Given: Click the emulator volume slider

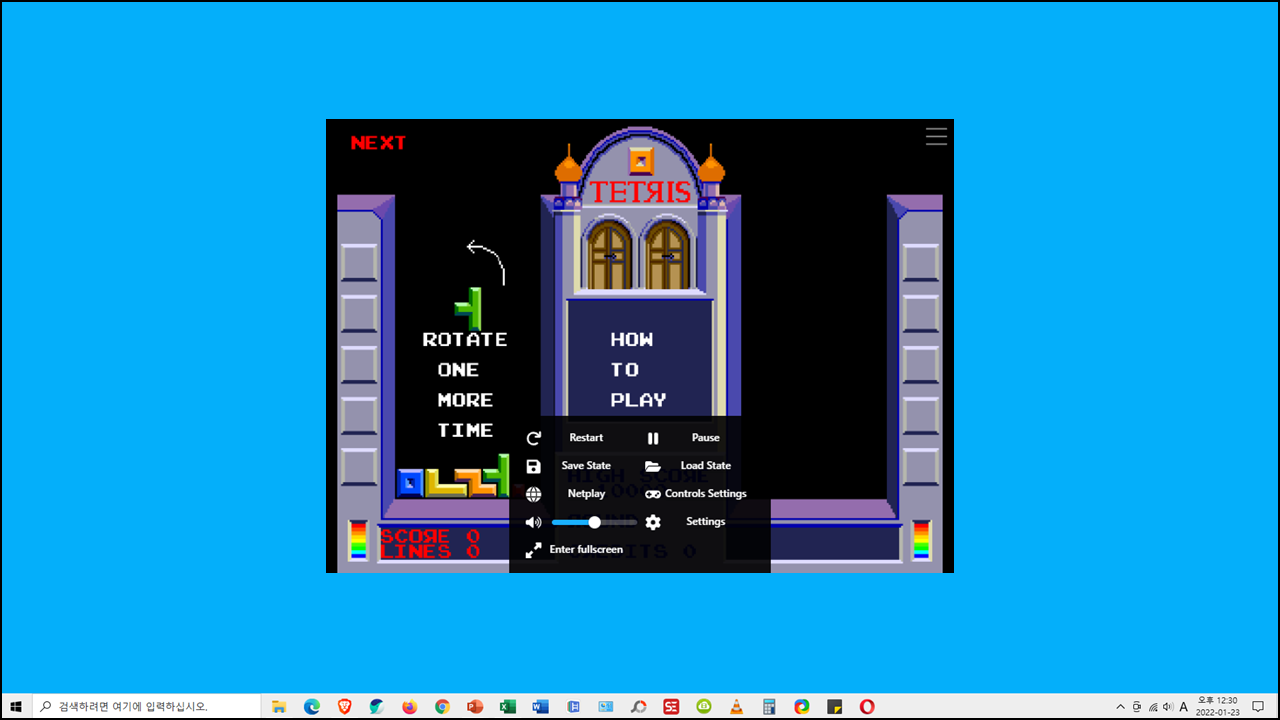Looking at the screenshot, I should [x=594, y=522].
